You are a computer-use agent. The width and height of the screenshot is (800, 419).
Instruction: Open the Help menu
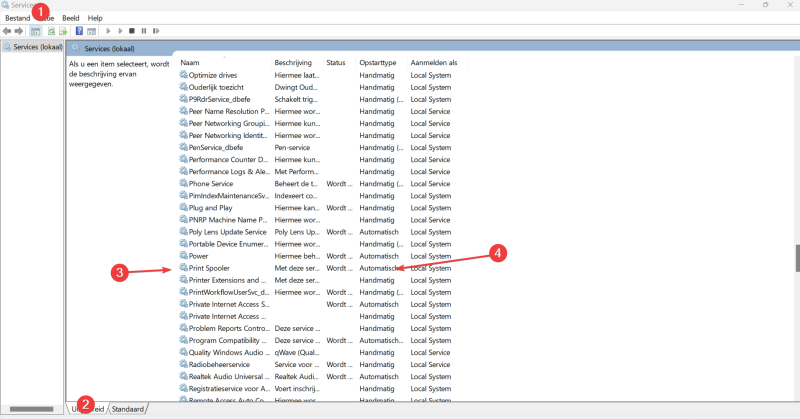95,18
